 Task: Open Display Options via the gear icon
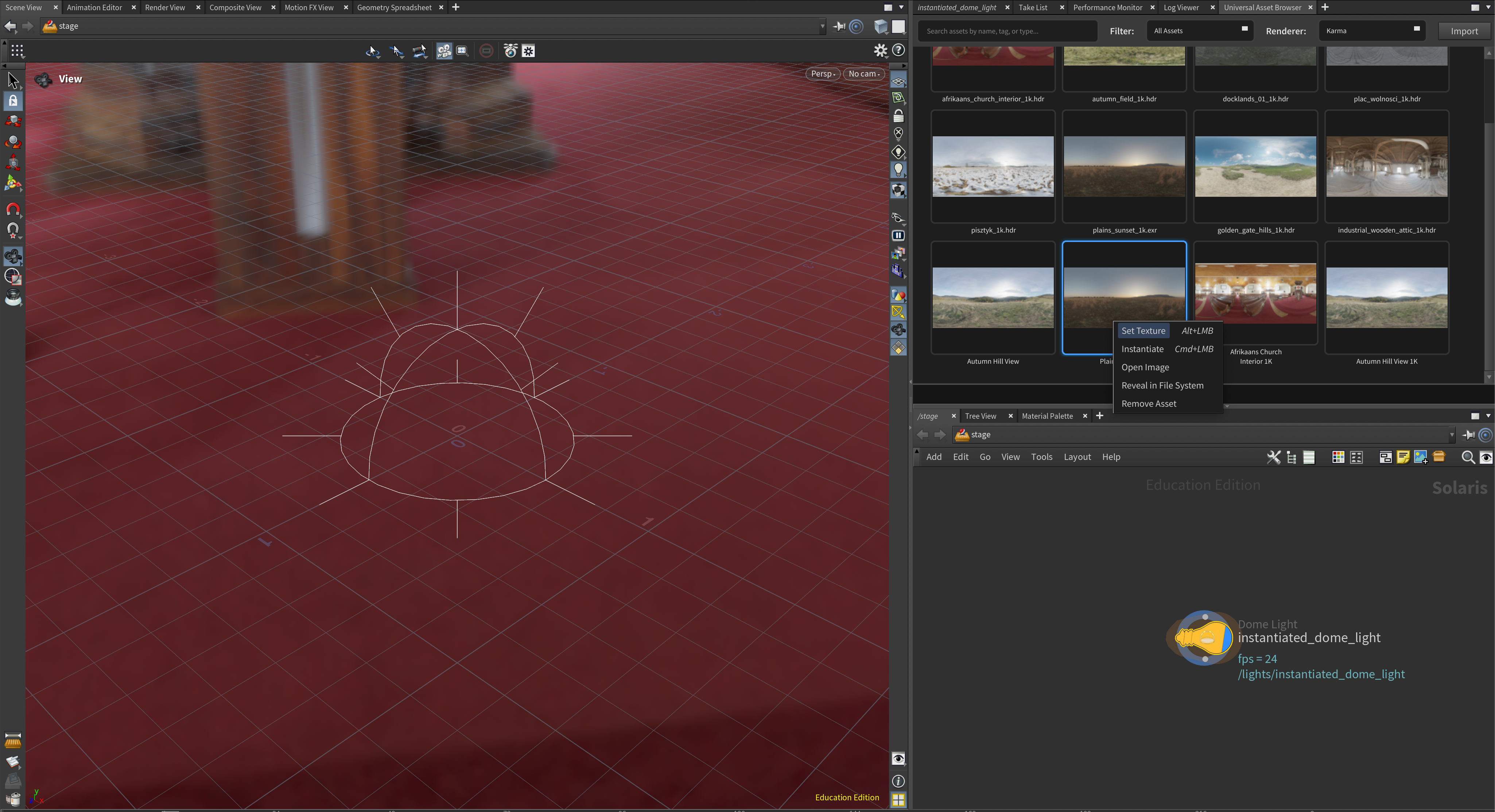point(880,50)
